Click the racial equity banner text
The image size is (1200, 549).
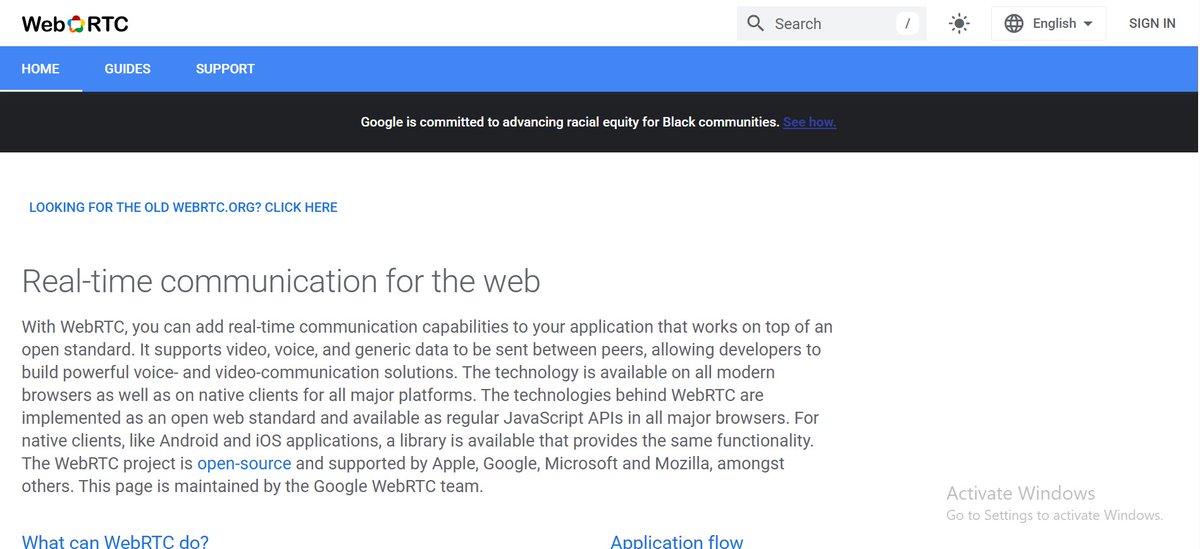(570, 122)
